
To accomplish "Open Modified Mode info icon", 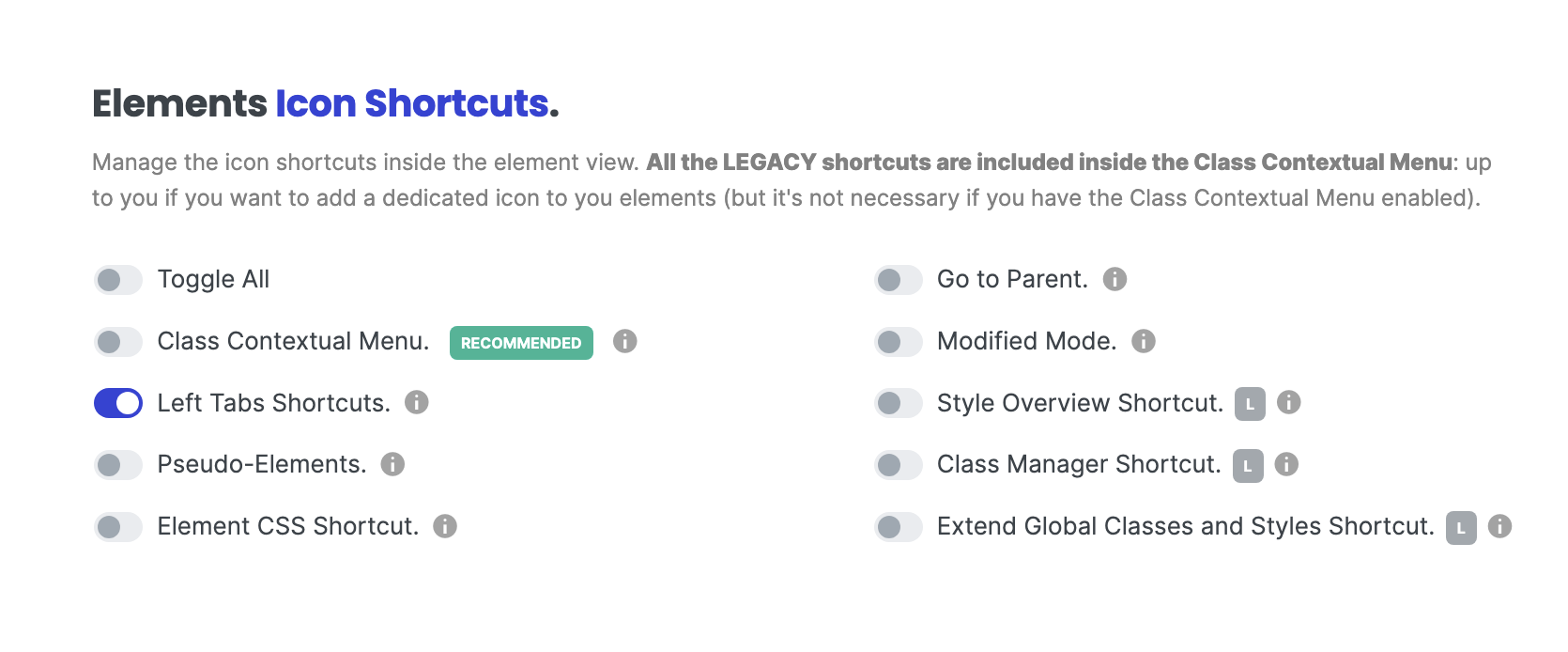I will [1144, 341].
